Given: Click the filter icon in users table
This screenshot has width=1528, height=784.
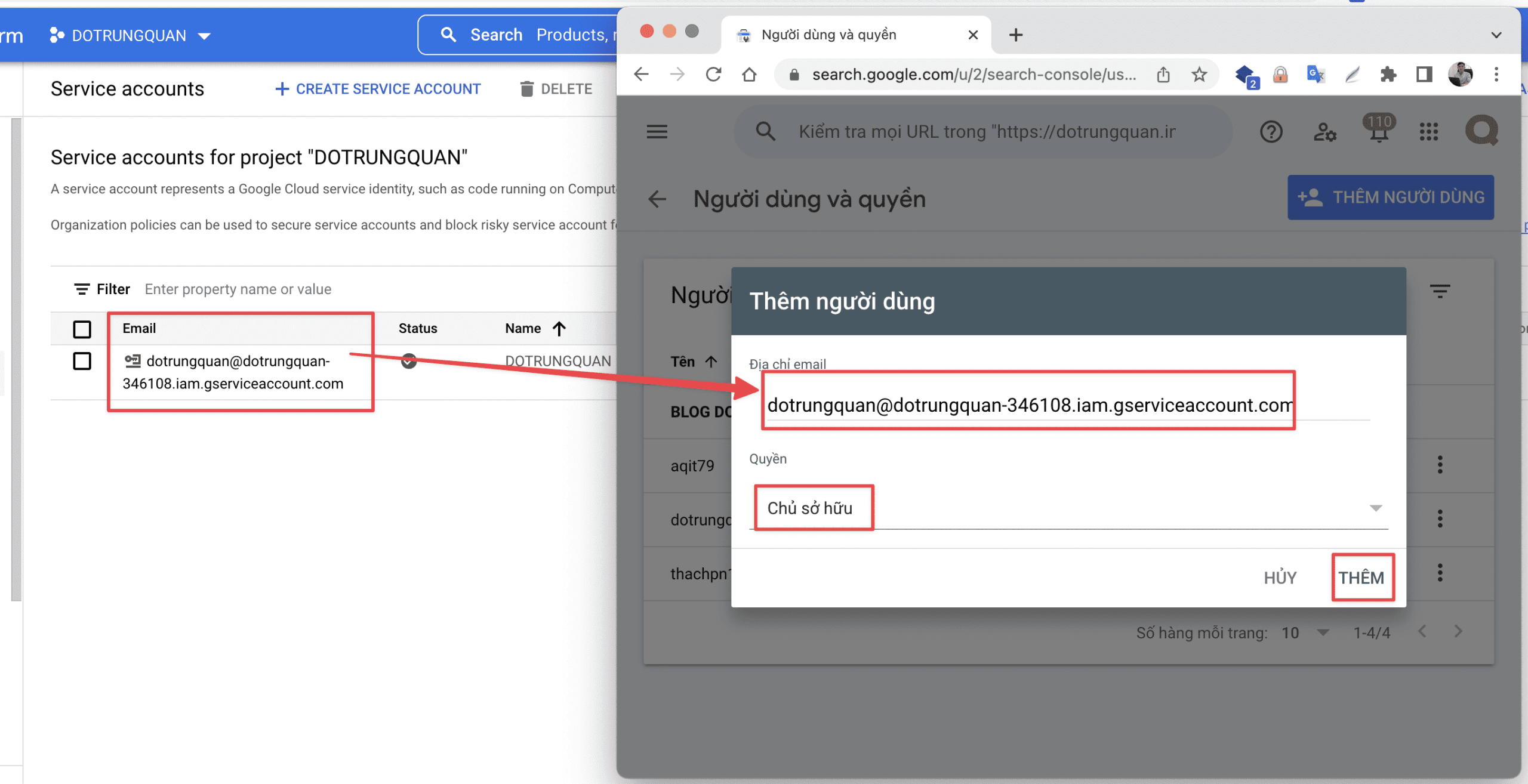Looking at the screenshot, I should 1440,291.
